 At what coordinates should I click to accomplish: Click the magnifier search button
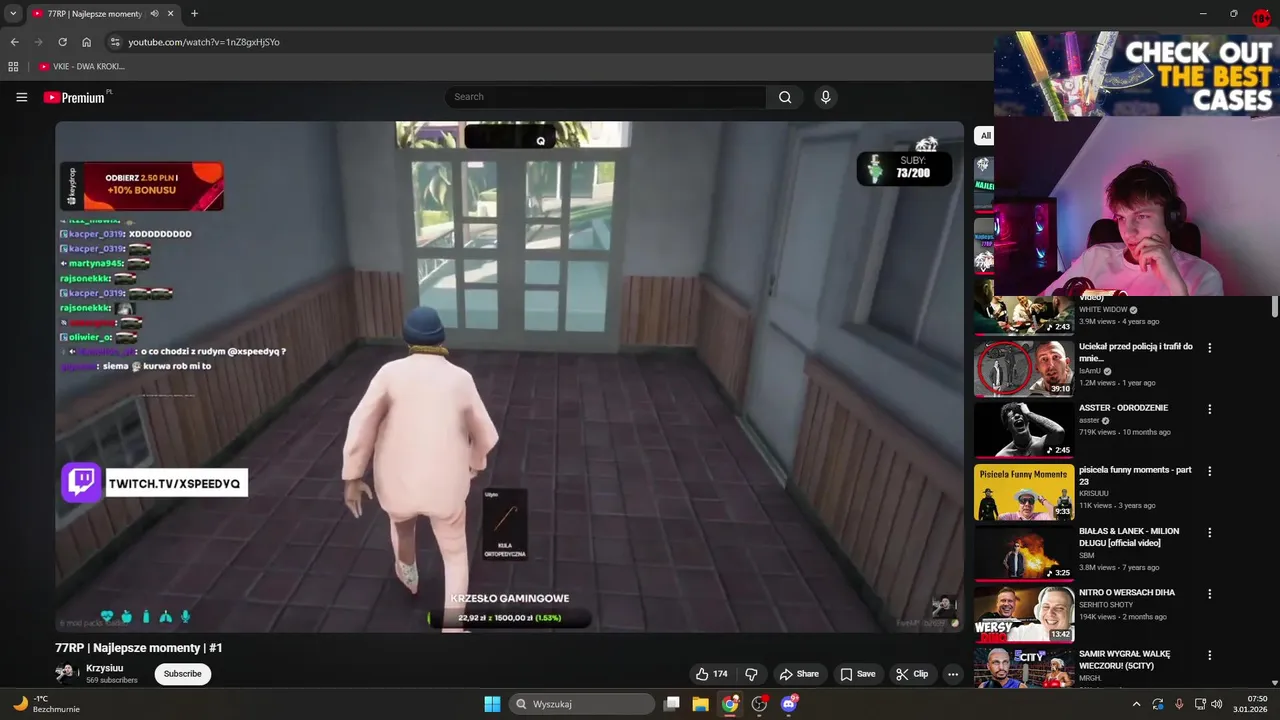point(785,97)
